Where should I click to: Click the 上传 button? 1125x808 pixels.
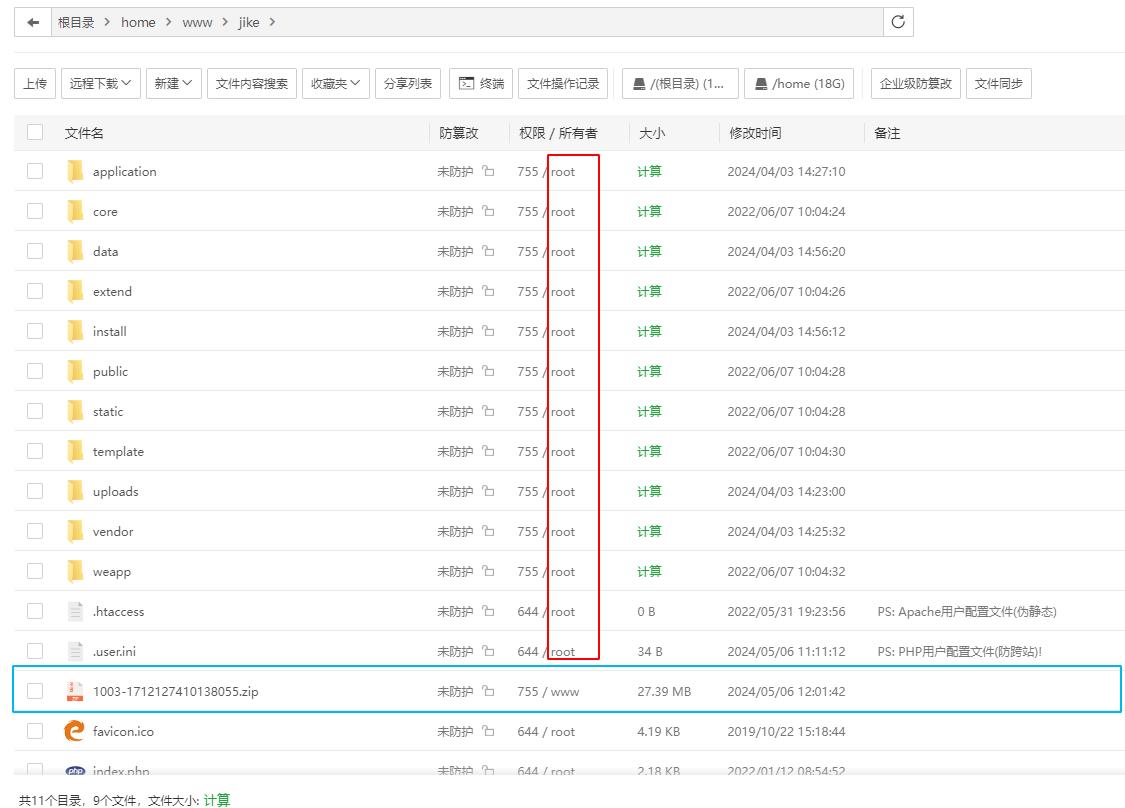tap(35, 83)
